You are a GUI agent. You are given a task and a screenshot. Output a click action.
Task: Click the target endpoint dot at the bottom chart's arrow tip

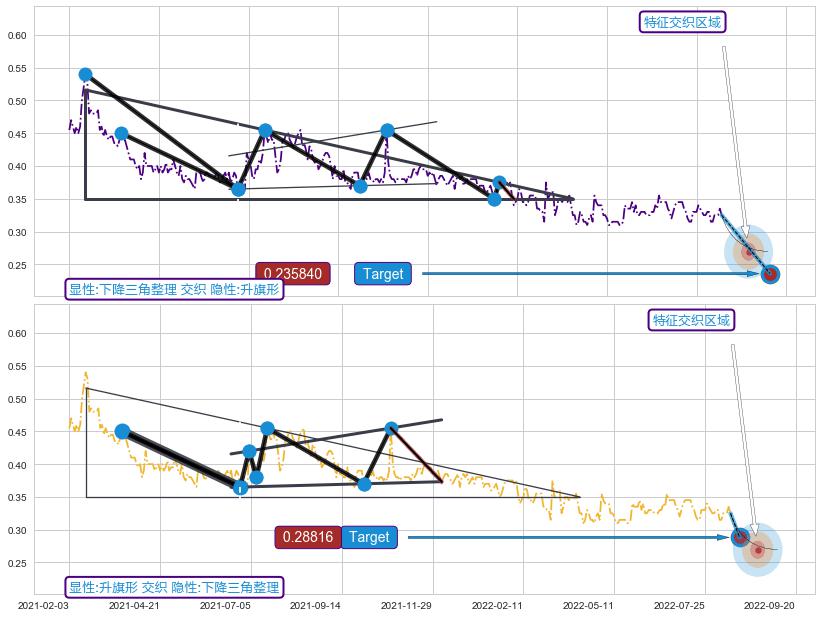click(740, 537)
